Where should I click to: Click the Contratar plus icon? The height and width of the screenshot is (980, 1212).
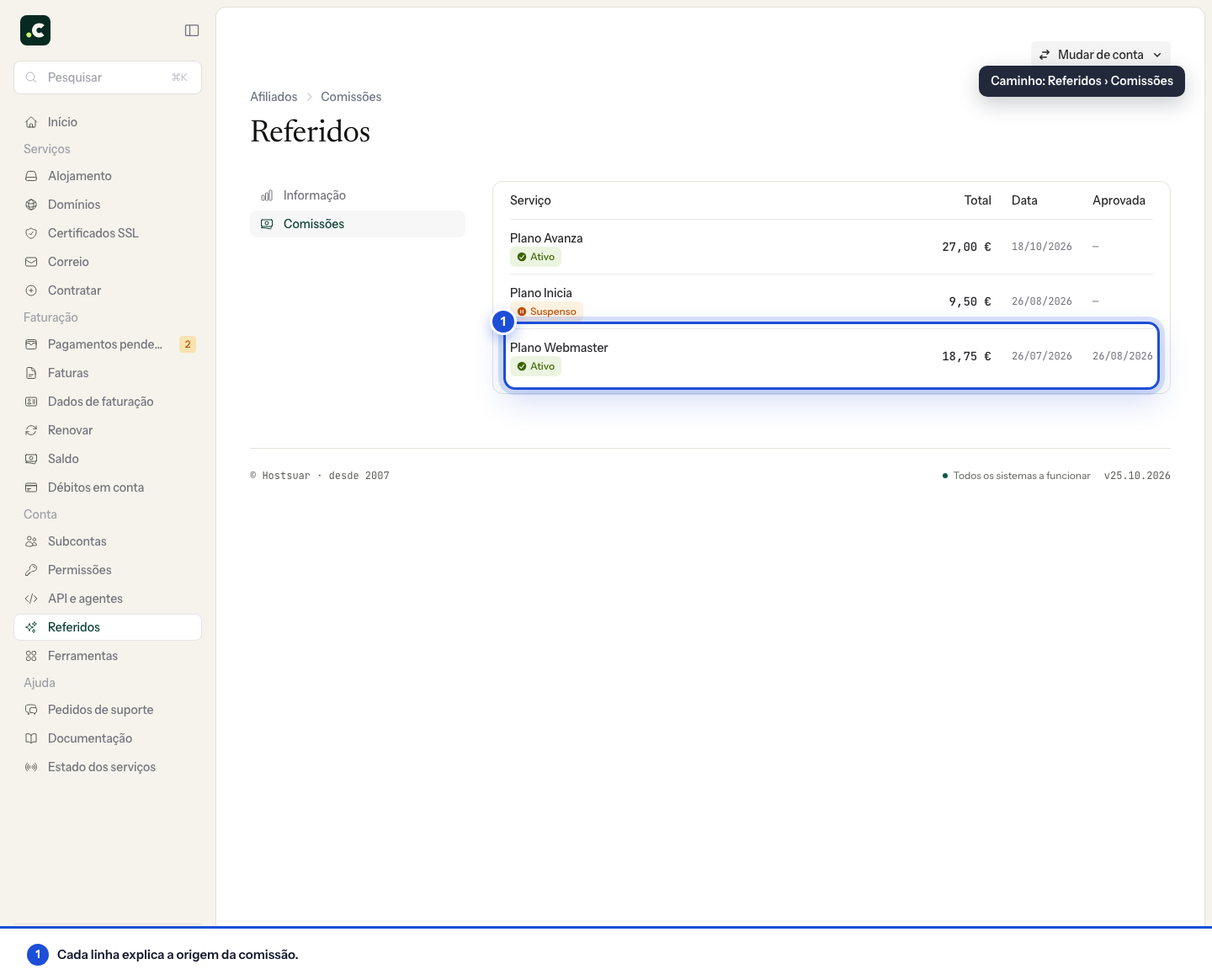(31, 290)
